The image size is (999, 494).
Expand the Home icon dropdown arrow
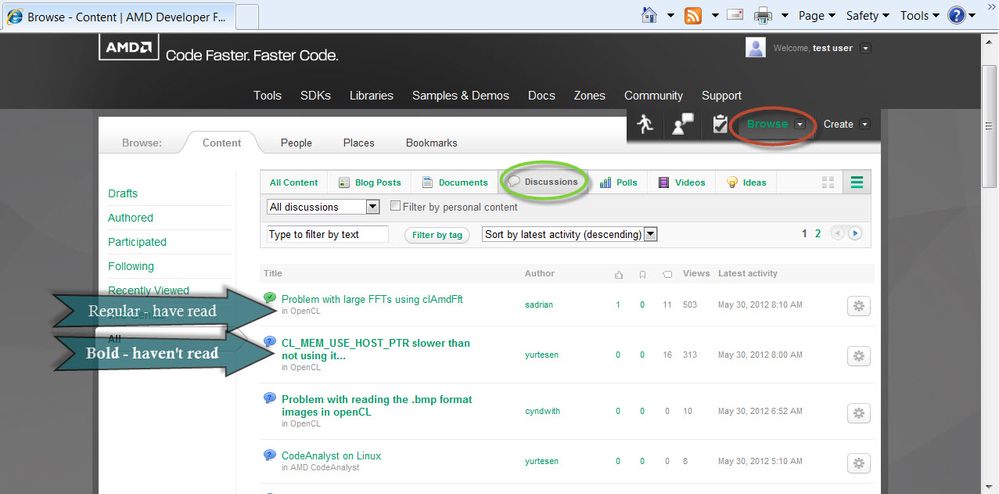[x=670, y=15]
